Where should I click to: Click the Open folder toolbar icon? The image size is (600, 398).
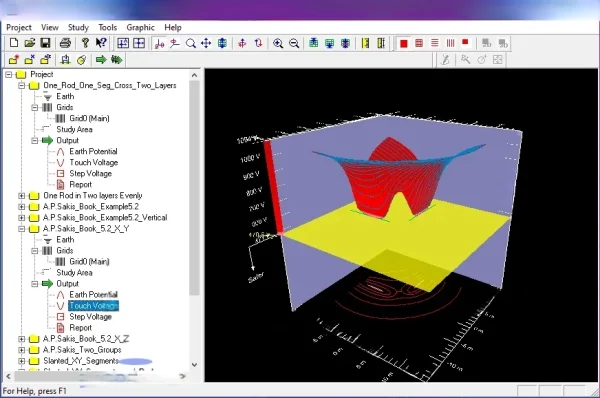30,43
